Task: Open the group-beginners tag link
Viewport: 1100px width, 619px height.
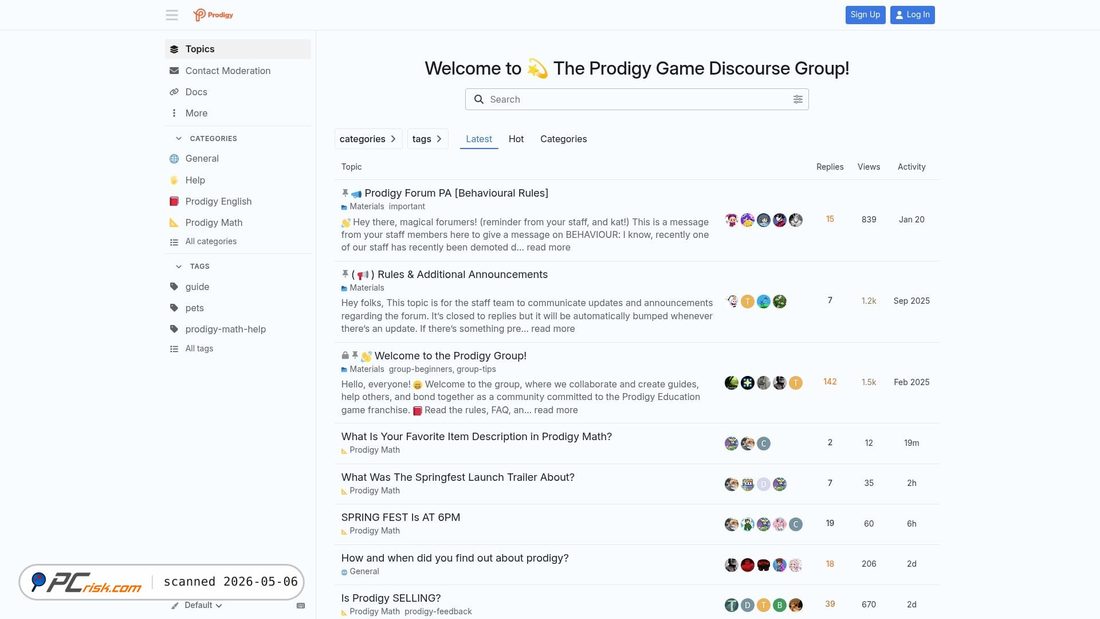Action: click(420, 369)
